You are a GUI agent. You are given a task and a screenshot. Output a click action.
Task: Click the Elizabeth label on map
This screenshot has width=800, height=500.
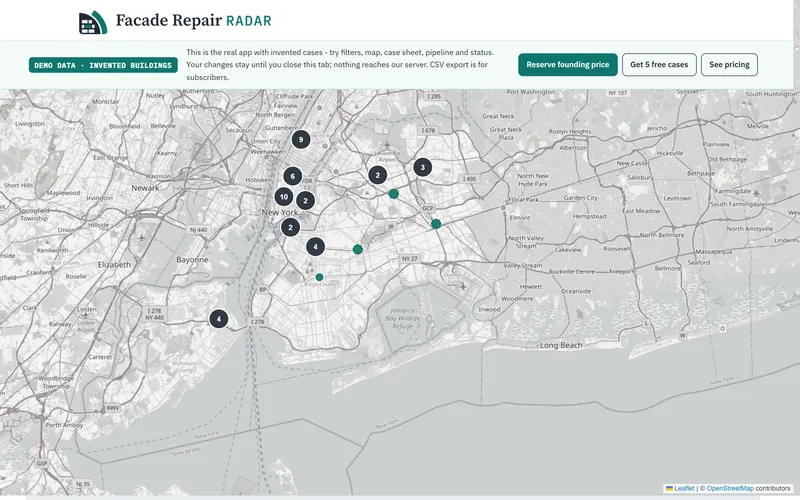coord(114,264)
